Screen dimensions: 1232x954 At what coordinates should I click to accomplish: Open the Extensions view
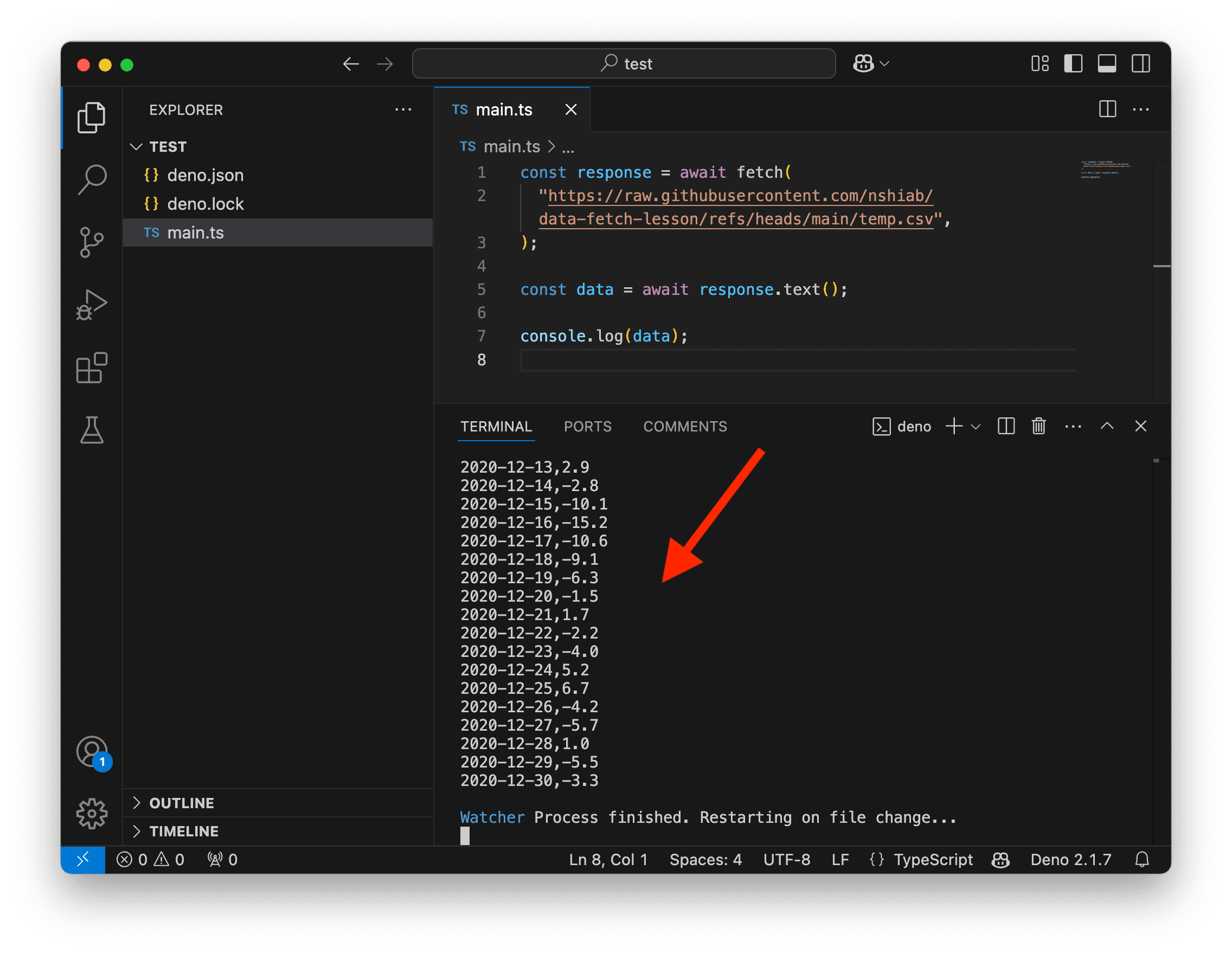(92, 368)
